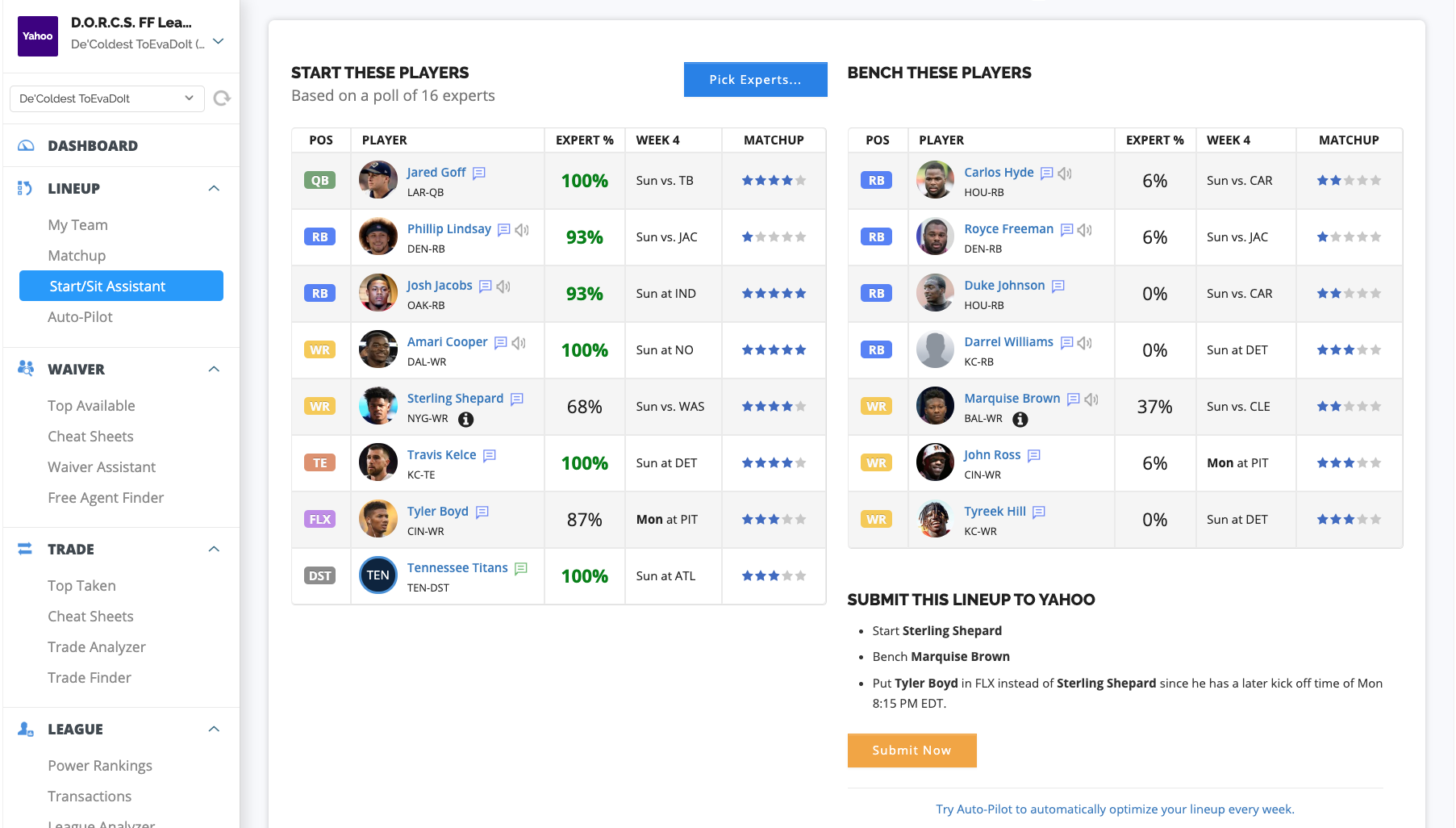1456x828 pixels.
Task: Open the Matchup page
Action: 77,256
